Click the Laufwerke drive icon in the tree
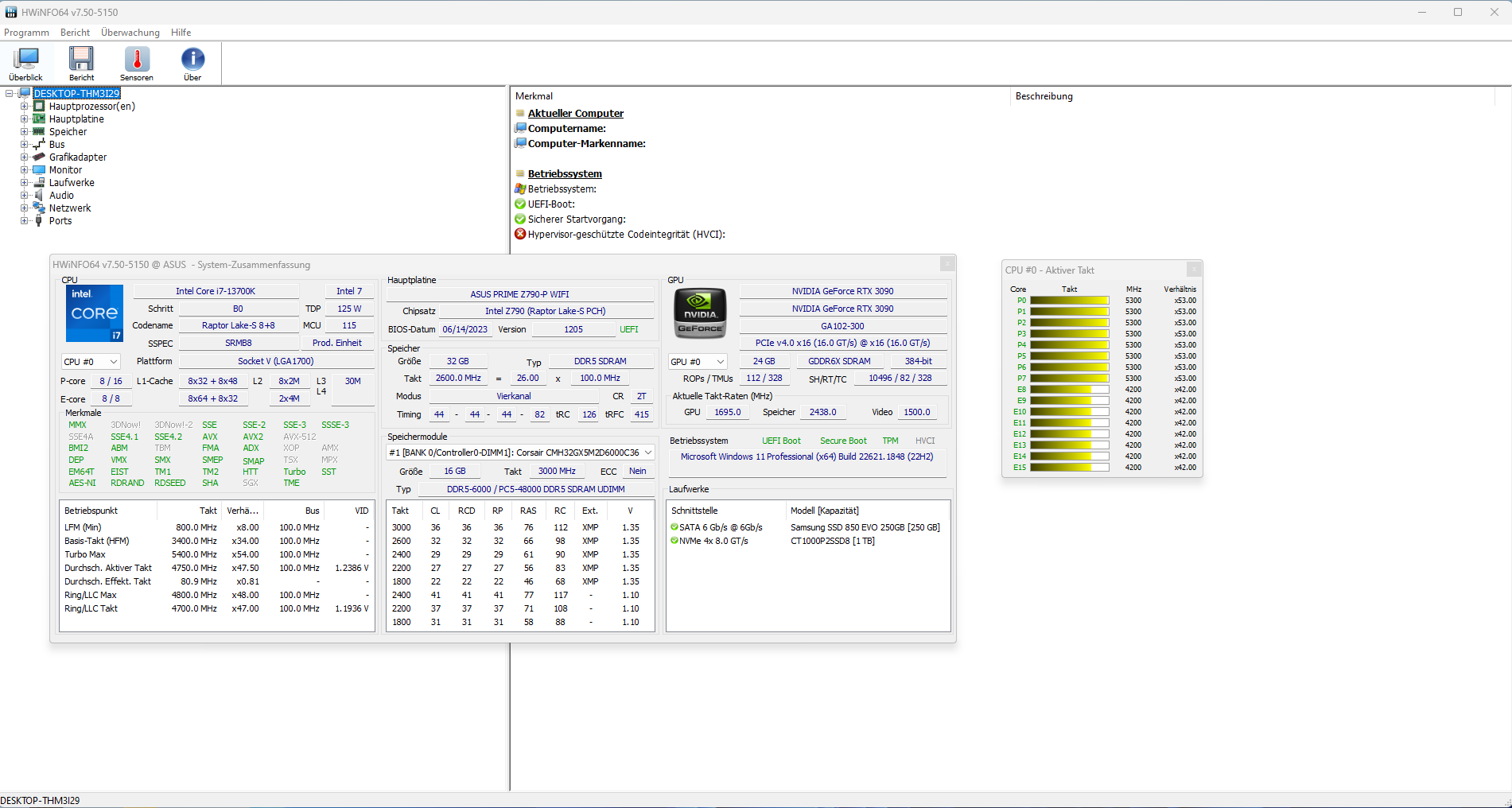This screenshot has height=808, width=1512. click(x=38, y=183)
